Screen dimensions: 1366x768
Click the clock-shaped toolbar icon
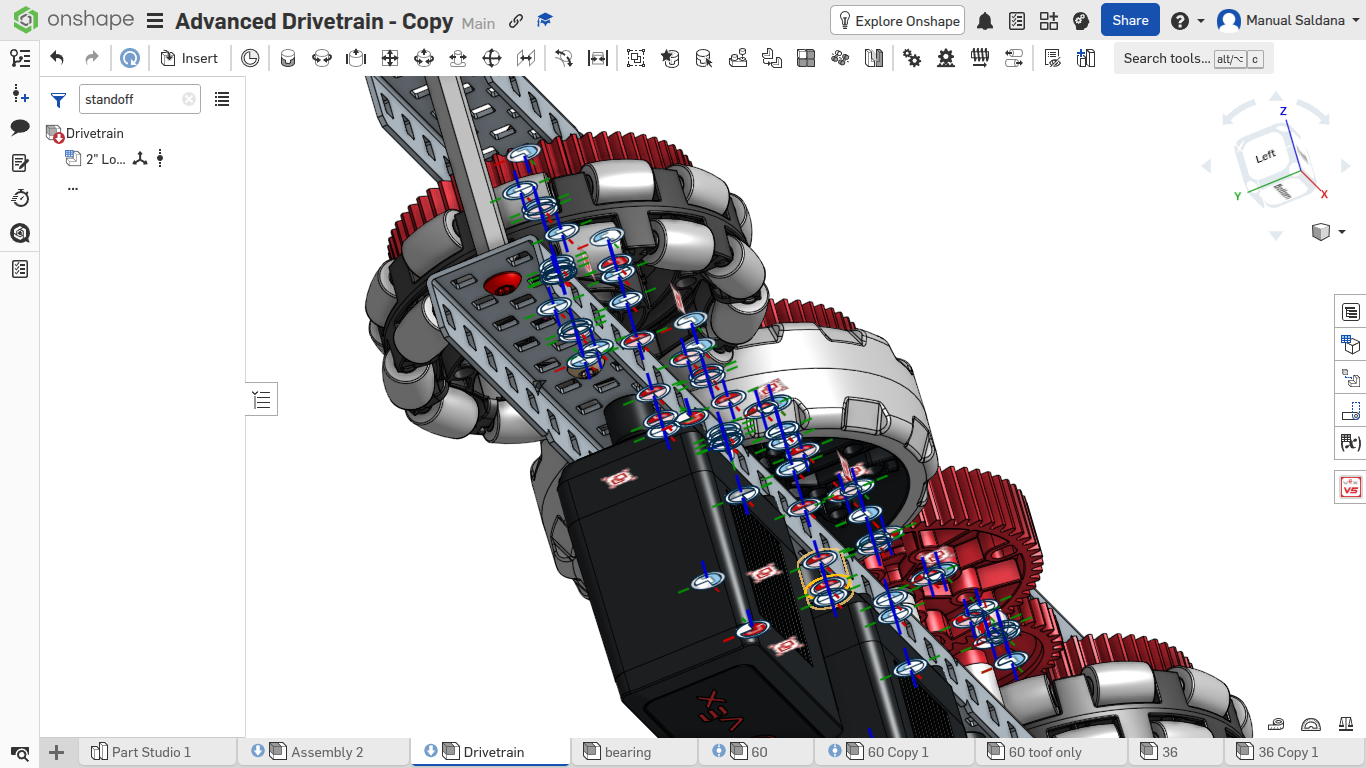[x=250, y=58]
